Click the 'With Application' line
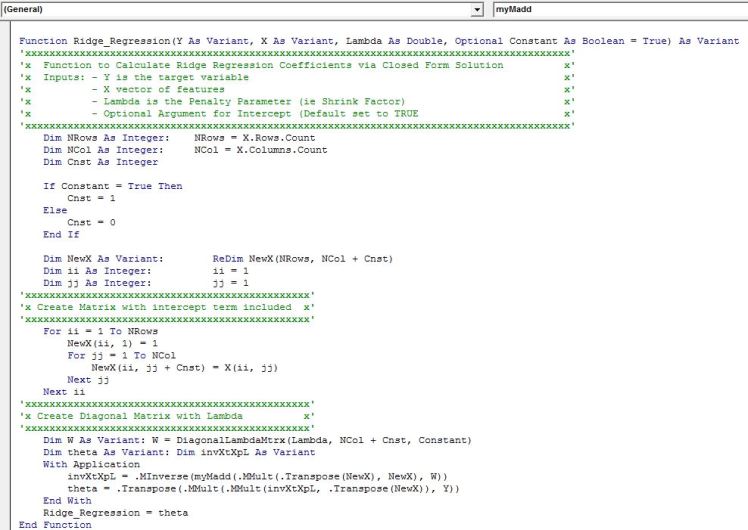Screen dimensions: 748x530 click(x=91, y=464)
